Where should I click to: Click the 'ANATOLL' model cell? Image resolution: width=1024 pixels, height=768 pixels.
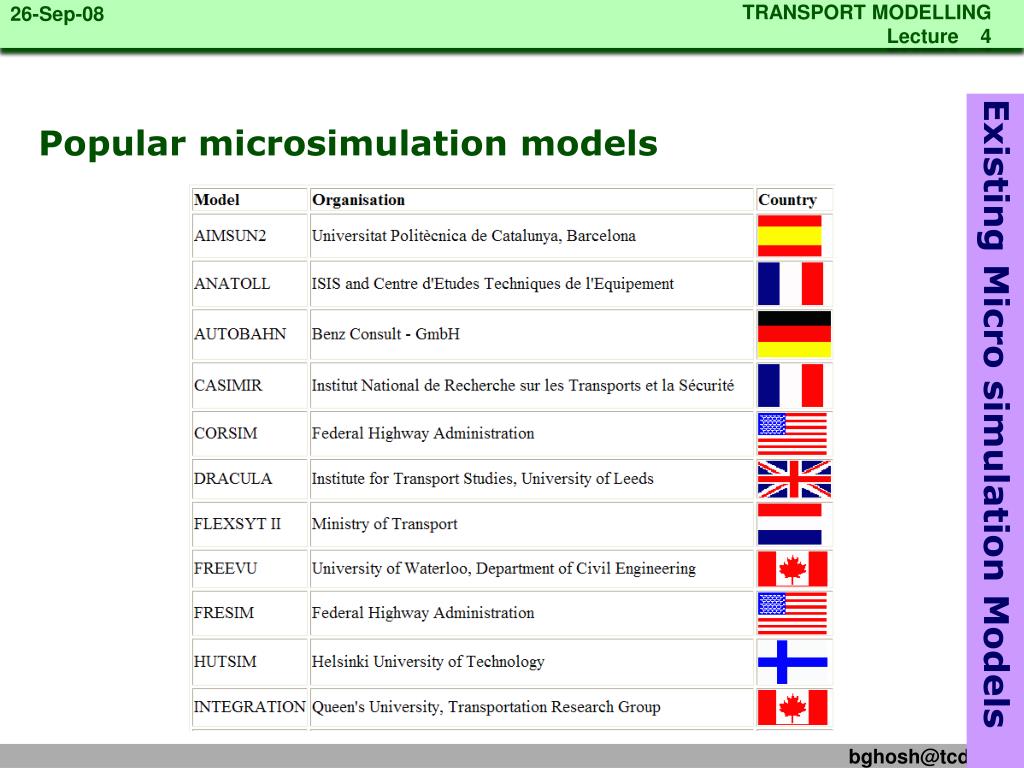click(x=249, y=283)
